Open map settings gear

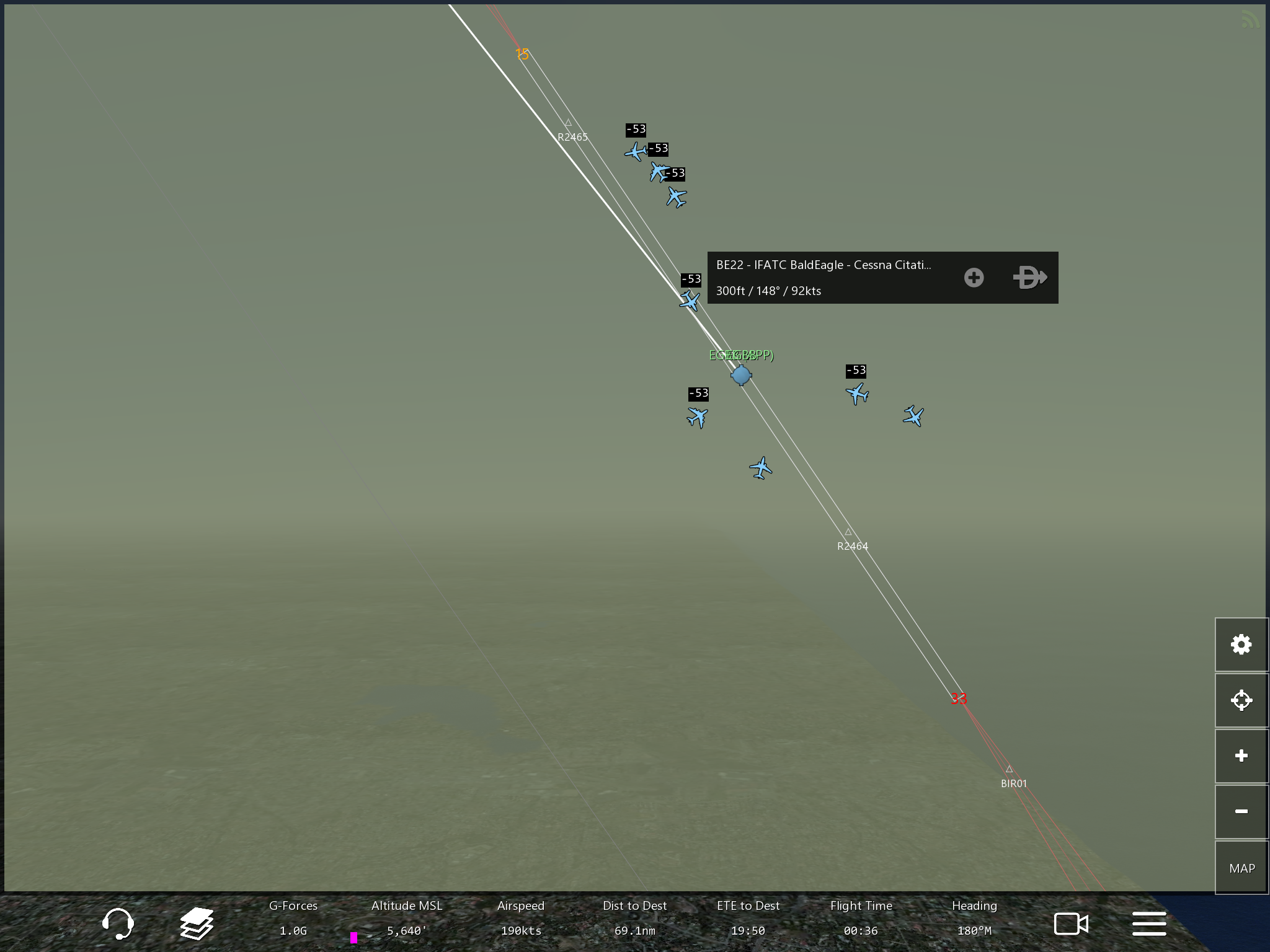(1241, 645)
